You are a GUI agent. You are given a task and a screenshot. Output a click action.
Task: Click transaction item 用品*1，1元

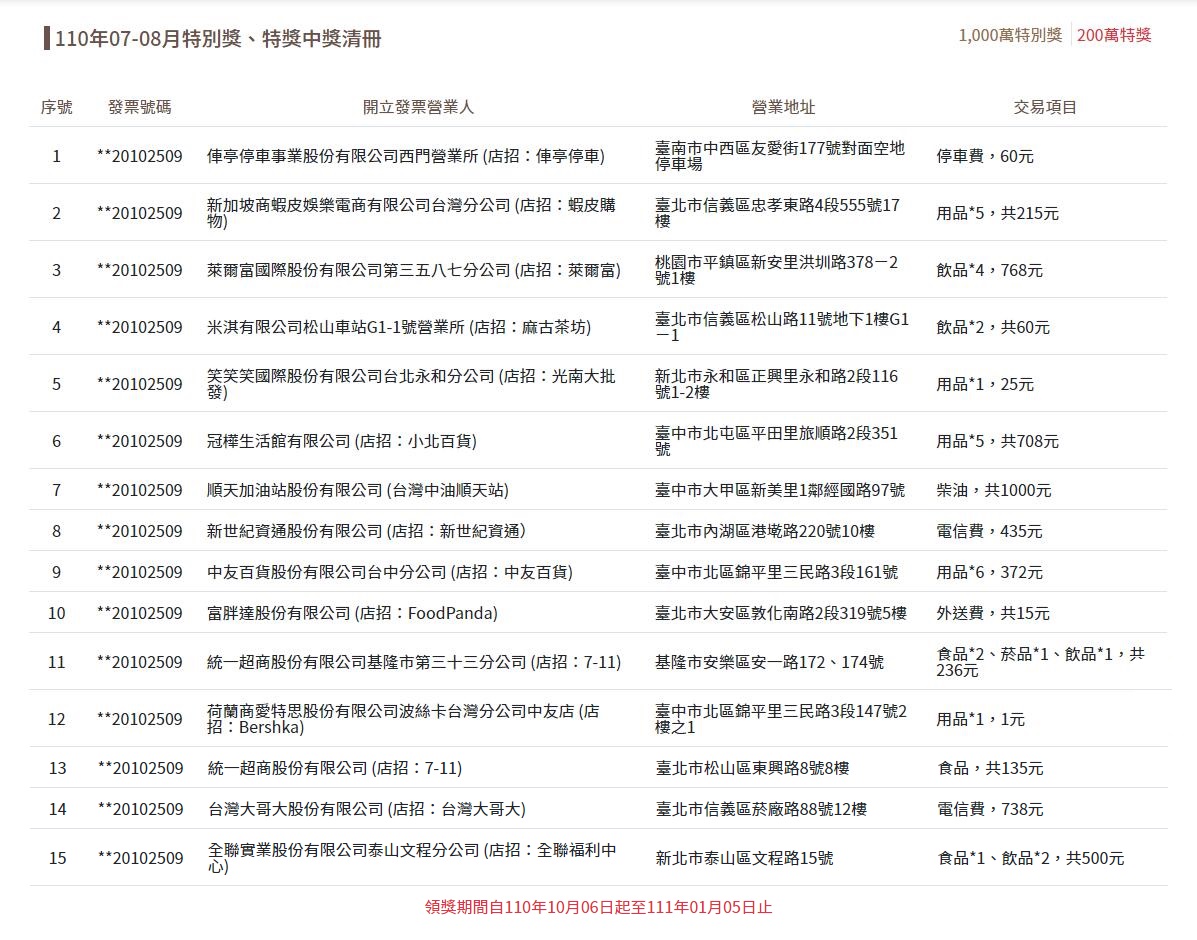tap(980, 719)
